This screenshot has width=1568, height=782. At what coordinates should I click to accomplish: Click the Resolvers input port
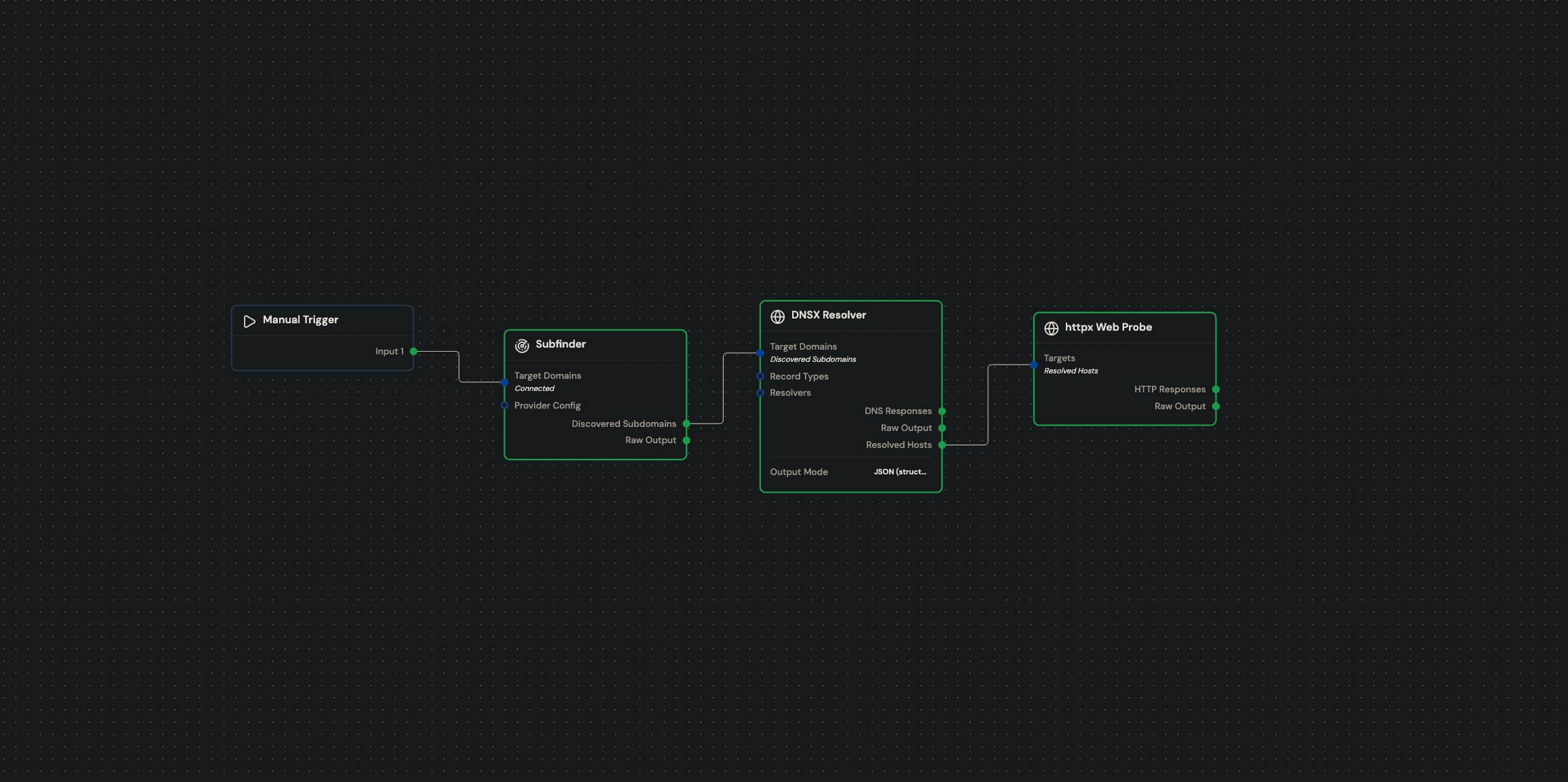[760, 393]
